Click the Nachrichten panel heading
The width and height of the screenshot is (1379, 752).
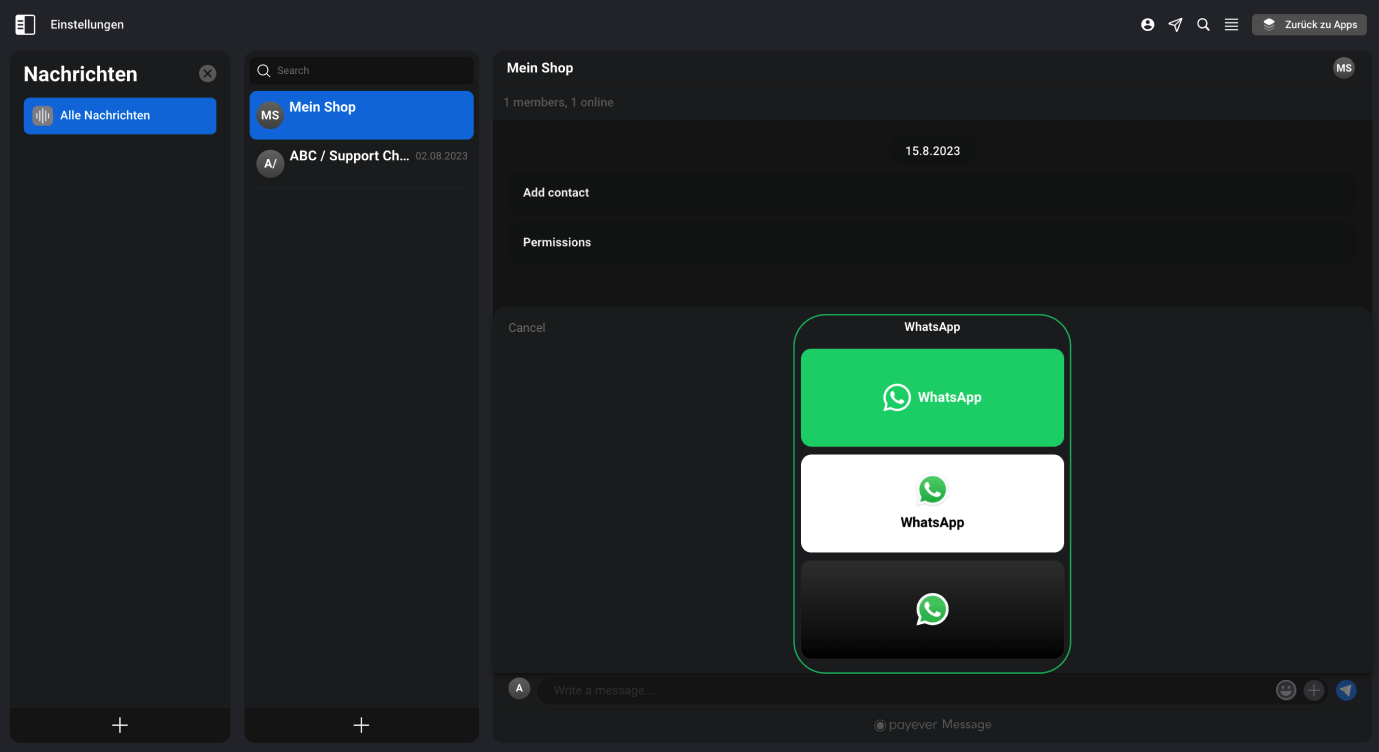pyautogui.click(x=80, y=74)
